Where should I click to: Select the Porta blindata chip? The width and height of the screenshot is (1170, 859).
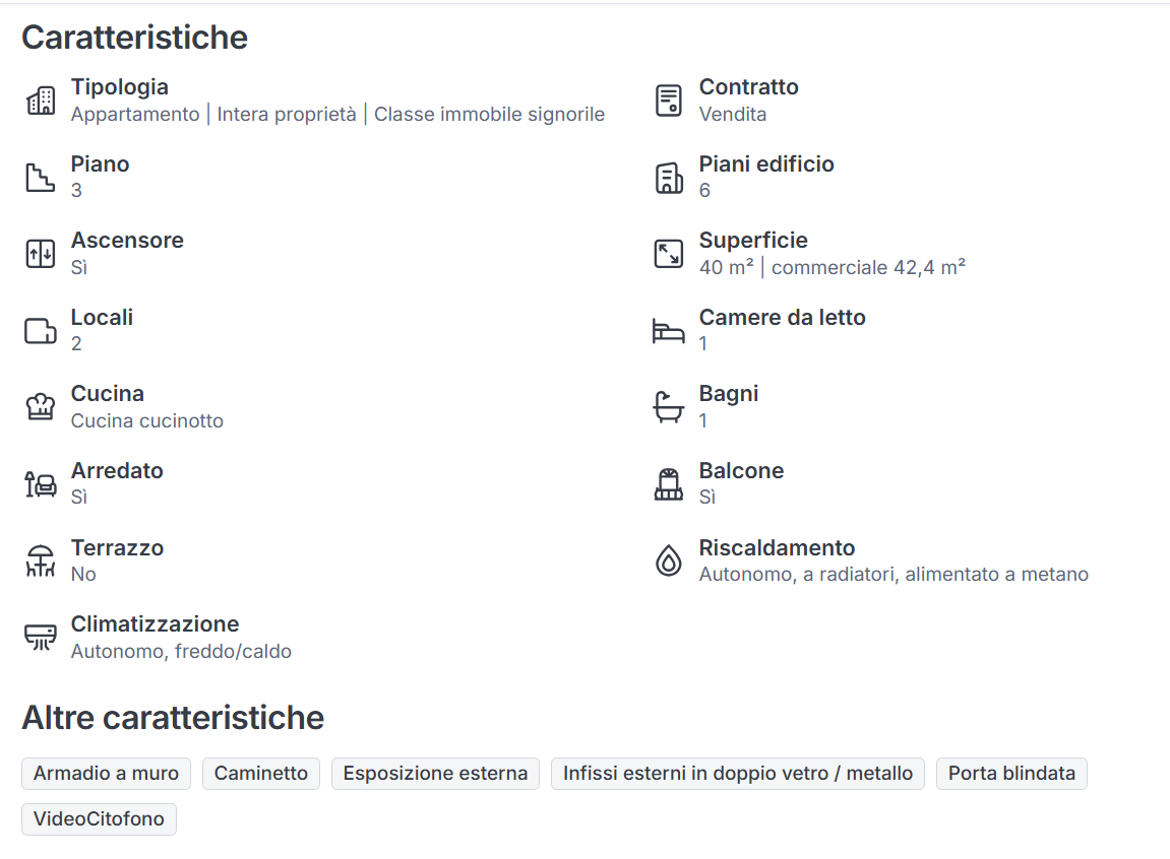tap(1012, 773)
